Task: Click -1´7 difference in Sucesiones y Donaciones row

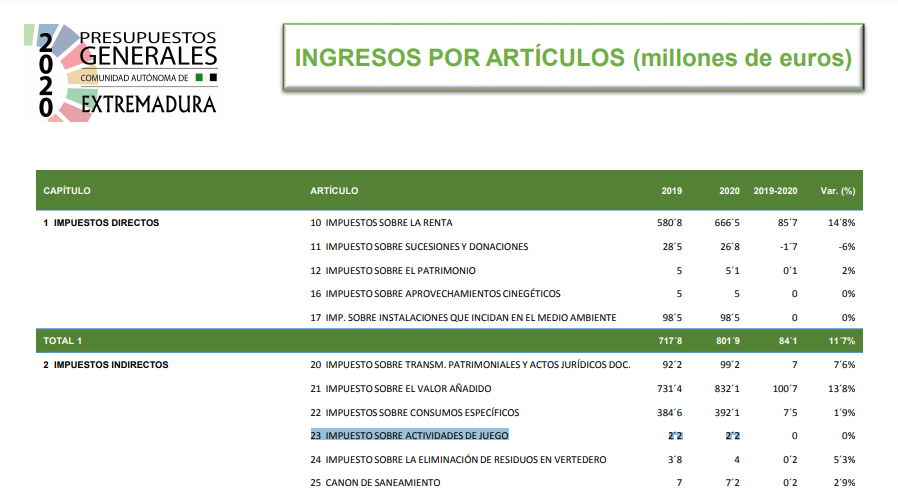Action: click(x=789, y=247)
